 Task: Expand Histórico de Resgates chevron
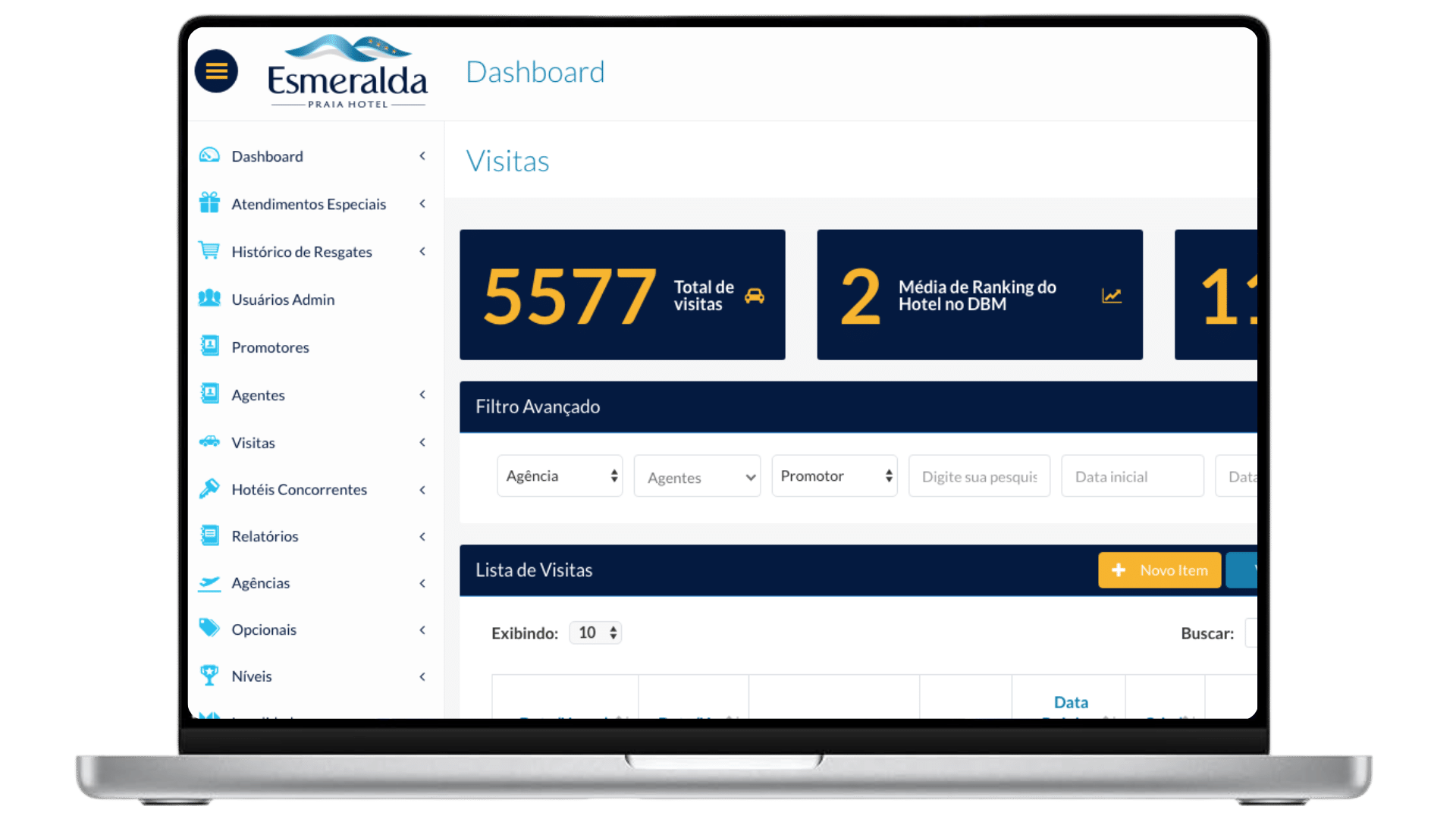tap(422, 252)
